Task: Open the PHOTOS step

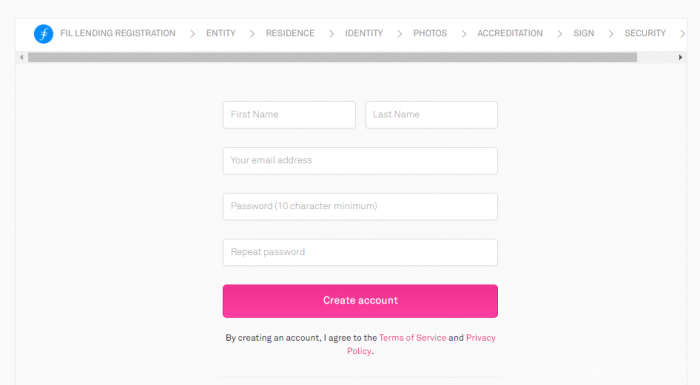Action: (x=430, y=33)
